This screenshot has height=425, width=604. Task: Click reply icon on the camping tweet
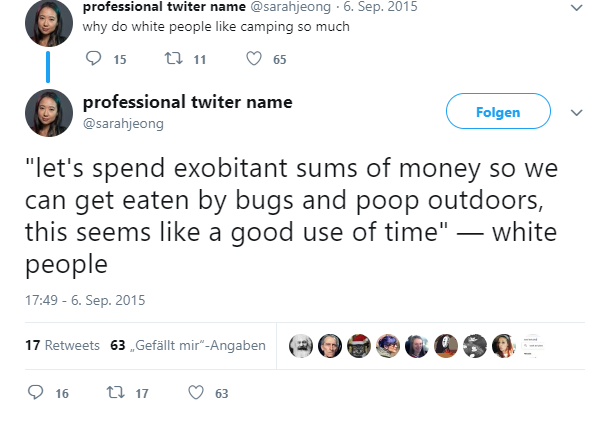pos(93,59)
